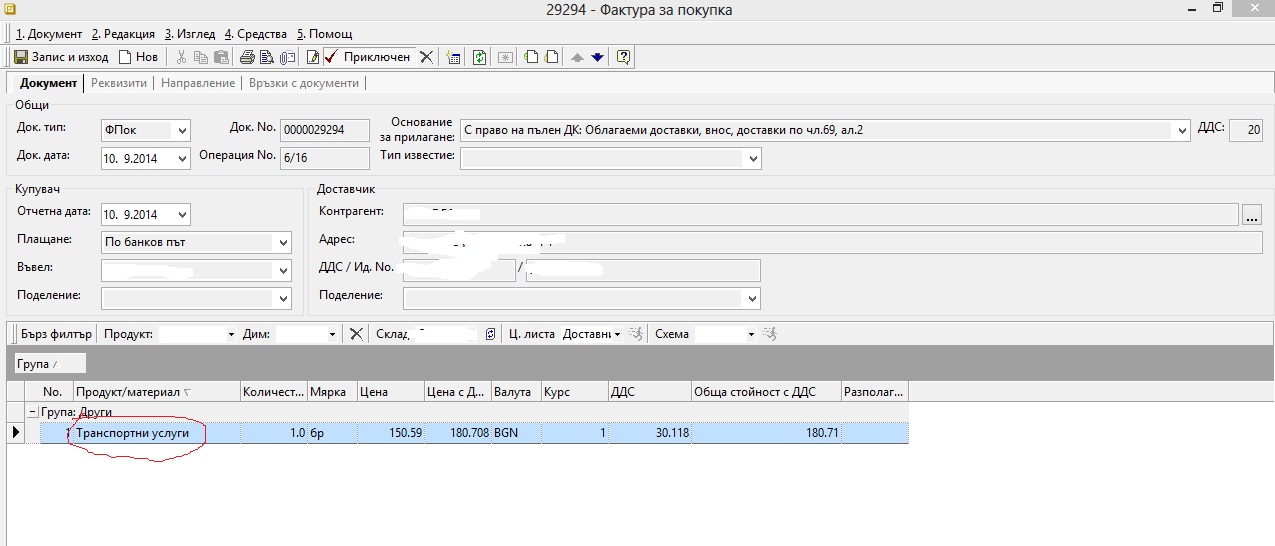Click the currency cell 'BGN'
This screenshot has width=1275, height=546.
pyautogui.click(x=516, y=433)
